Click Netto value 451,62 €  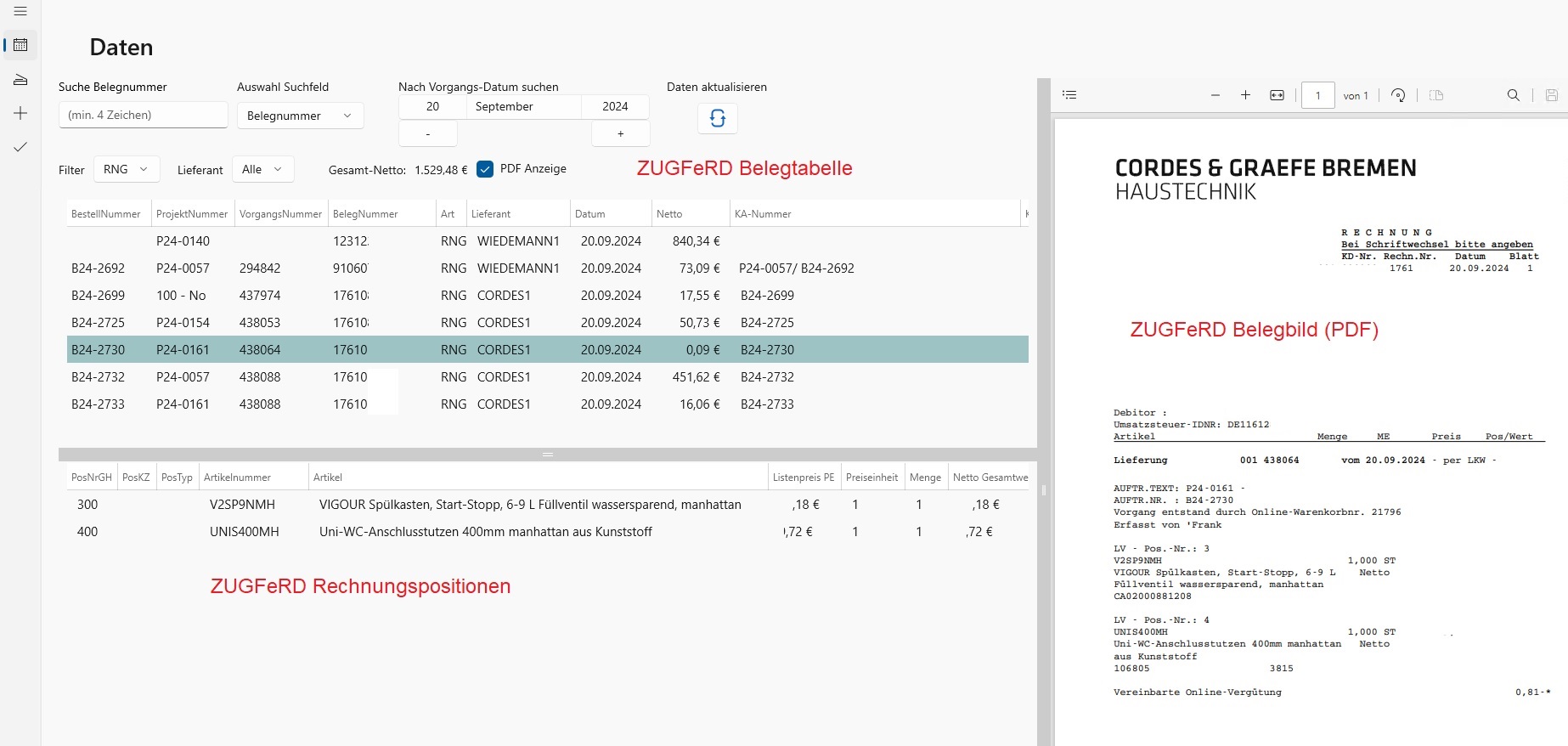(x=696, y=377)
